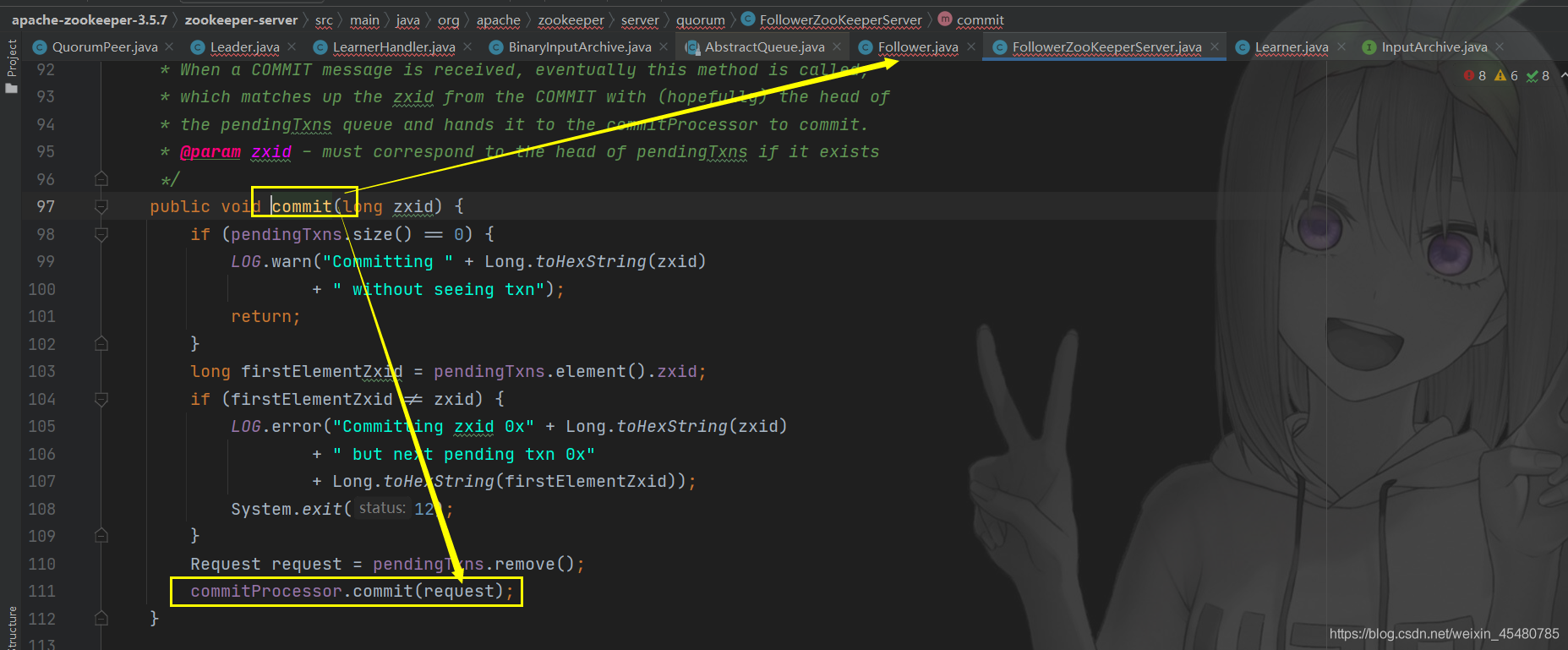This screenshot has width=1568, height=650.
Task: Toggle the fold marker at line 109
Action: [x=101, y=536]
